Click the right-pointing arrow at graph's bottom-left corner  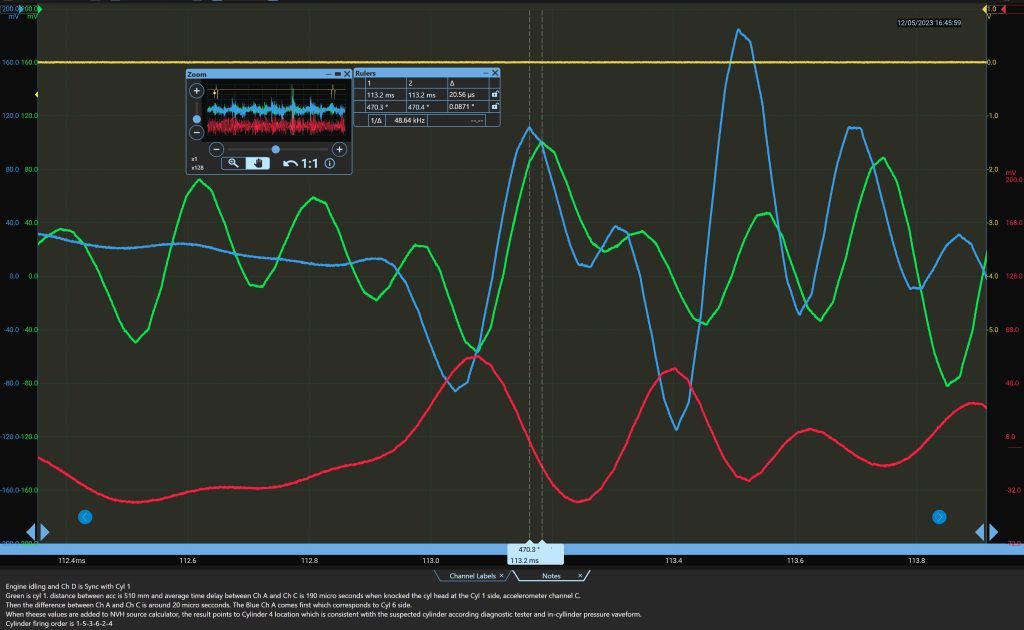pos(45,532)
